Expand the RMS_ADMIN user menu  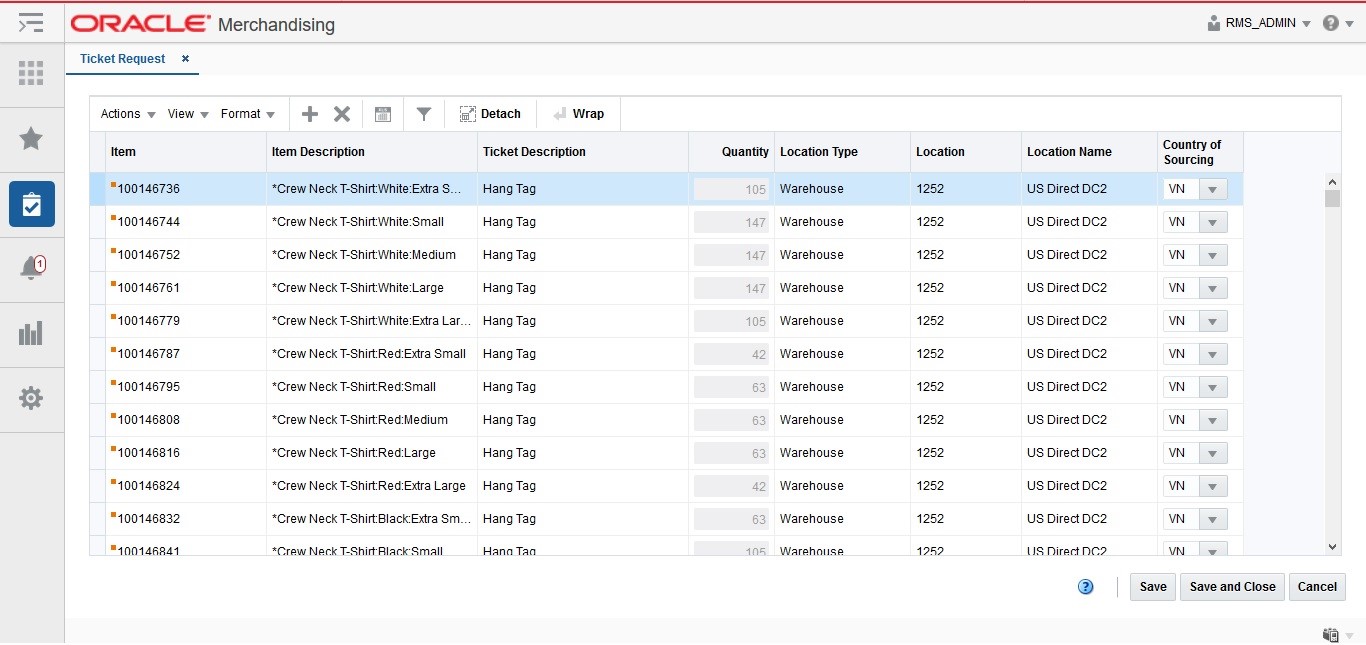[x=1260, y=23]
